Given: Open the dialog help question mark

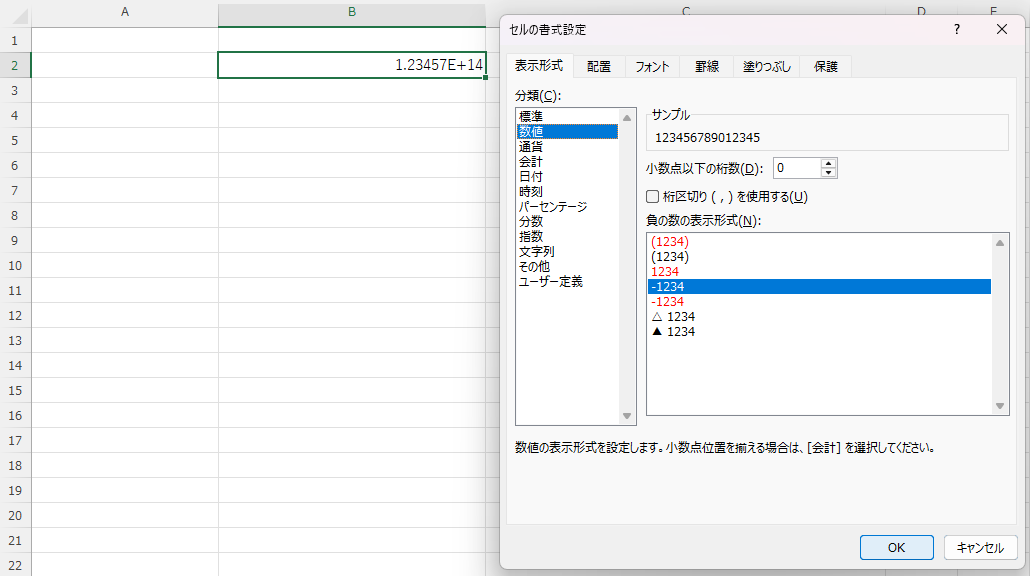Looking at the screenshot, I should 956,30.
